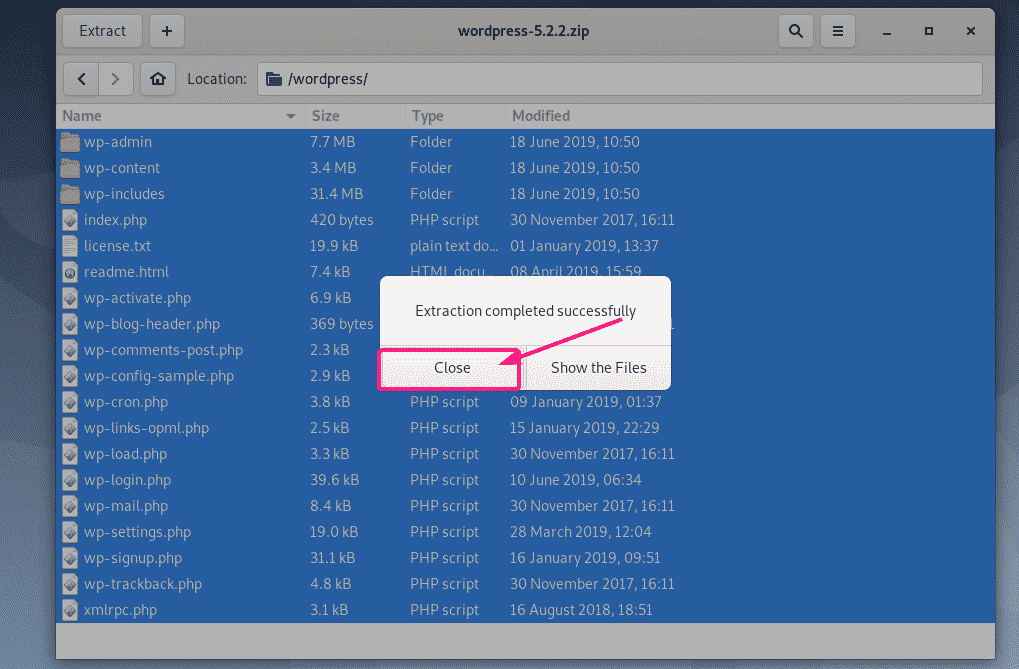Select the wp-trackback.php filename
Viewport: 1019px width, 669px height.
point(143,584)
